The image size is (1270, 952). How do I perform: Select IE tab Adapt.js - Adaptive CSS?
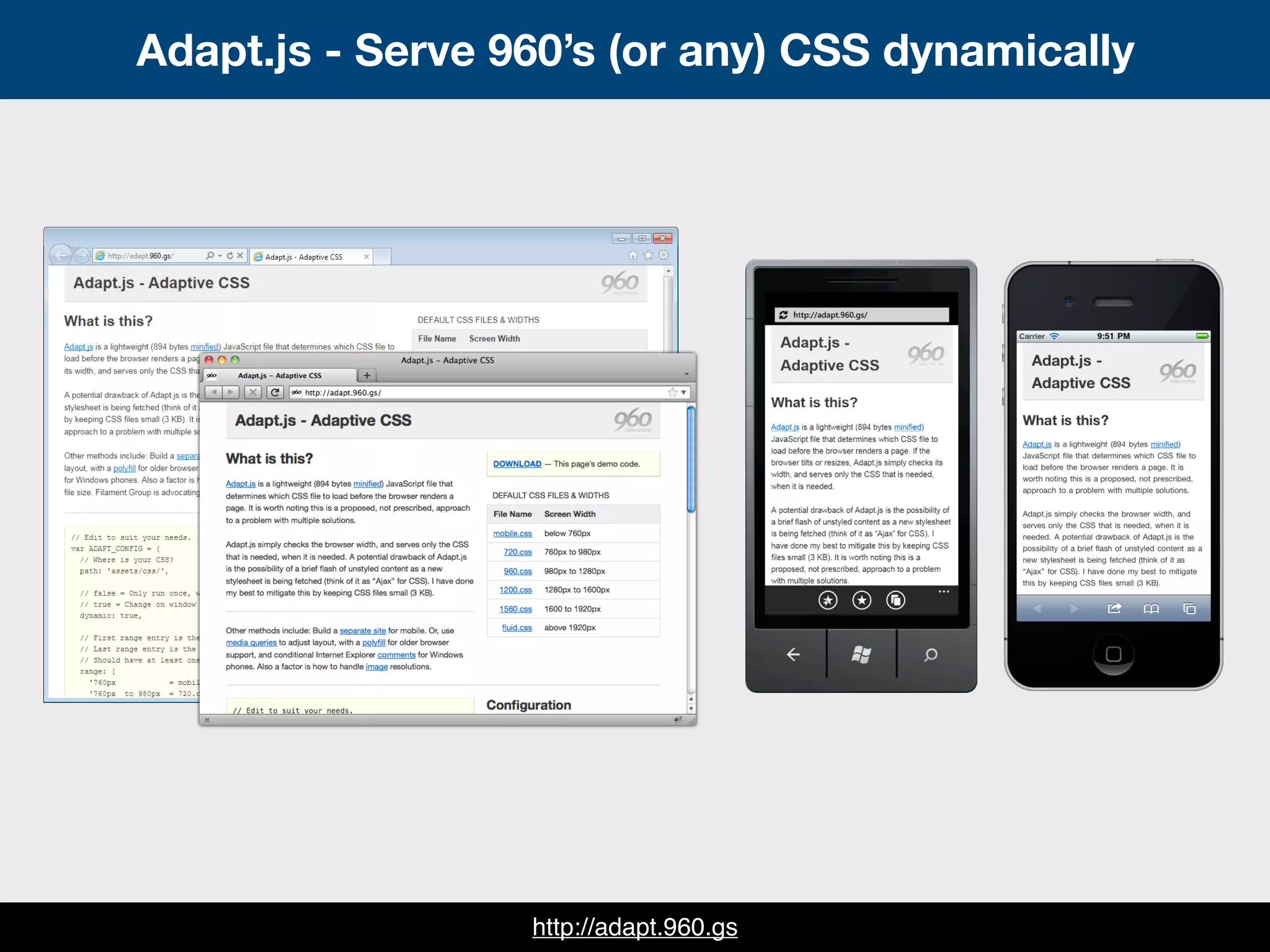pos(304,257)
